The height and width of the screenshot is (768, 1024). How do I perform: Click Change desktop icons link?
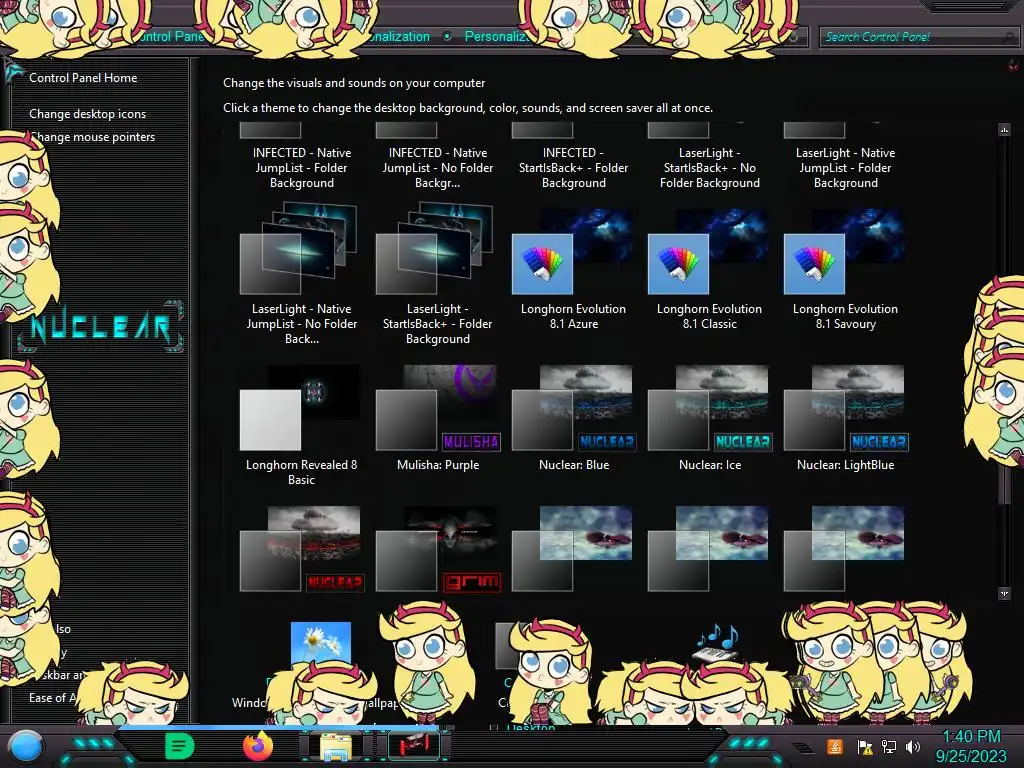click(88, 114)
